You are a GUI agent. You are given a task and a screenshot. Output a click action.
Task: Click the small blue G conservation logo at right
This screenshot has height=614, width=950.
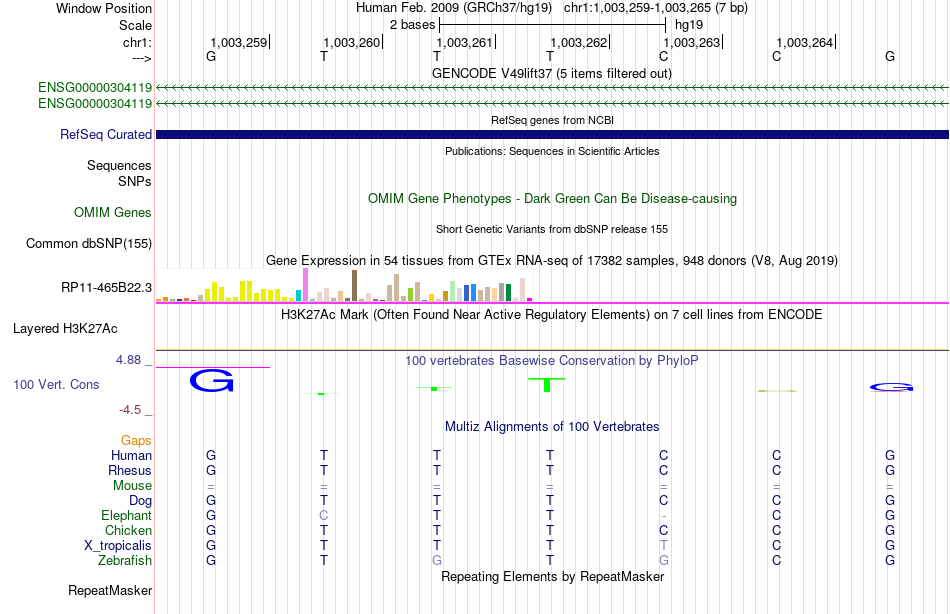(891, 387)
